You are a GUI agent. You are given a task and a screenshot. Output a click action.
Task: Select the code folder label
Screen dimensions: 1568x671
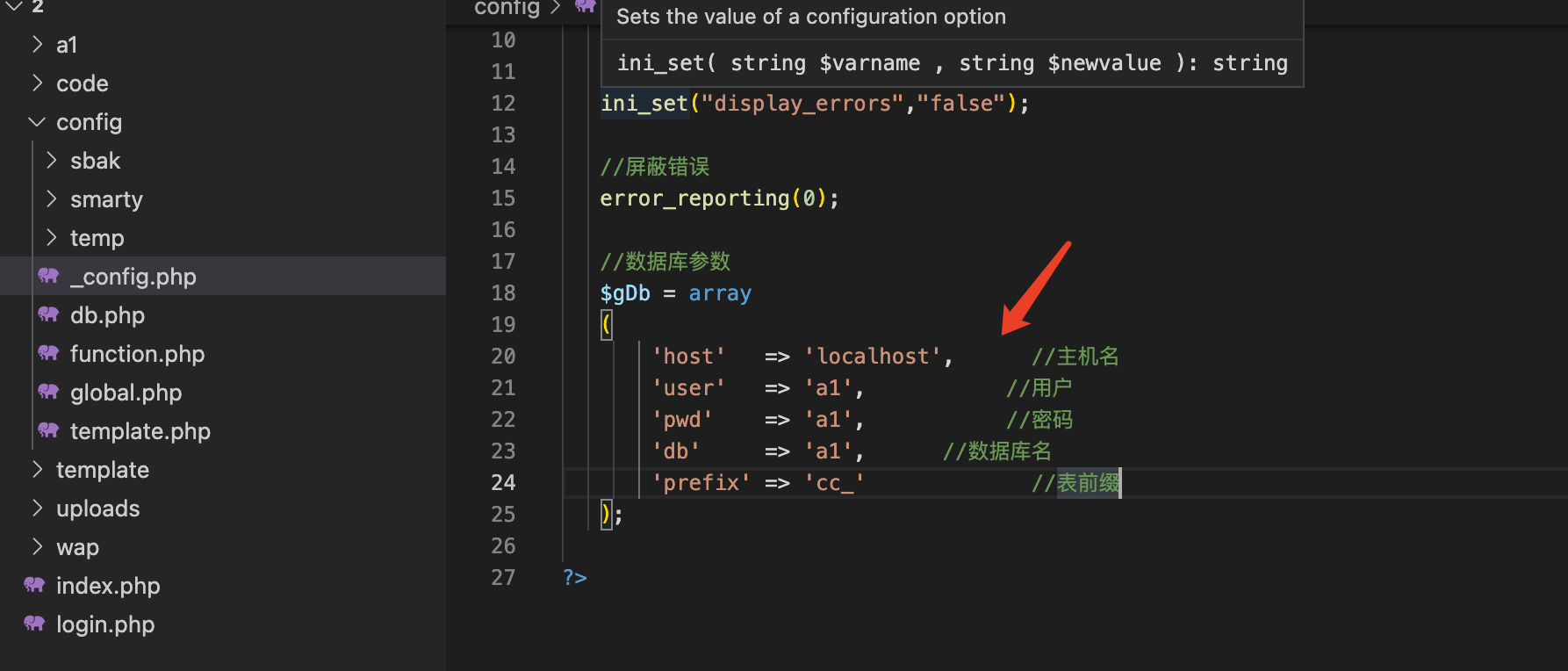point(83,83)
